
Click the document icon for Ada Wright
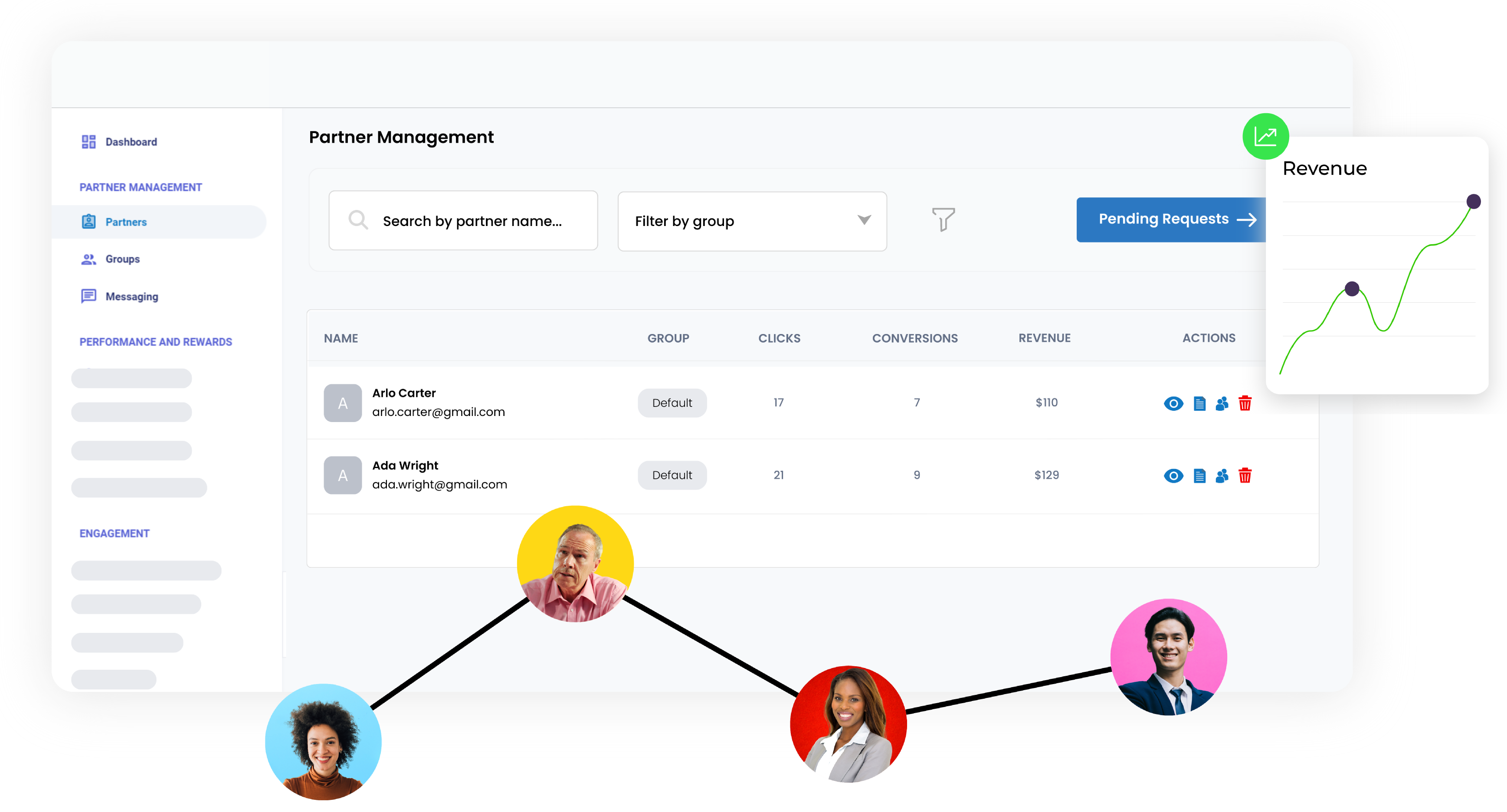coord(1199,476)
